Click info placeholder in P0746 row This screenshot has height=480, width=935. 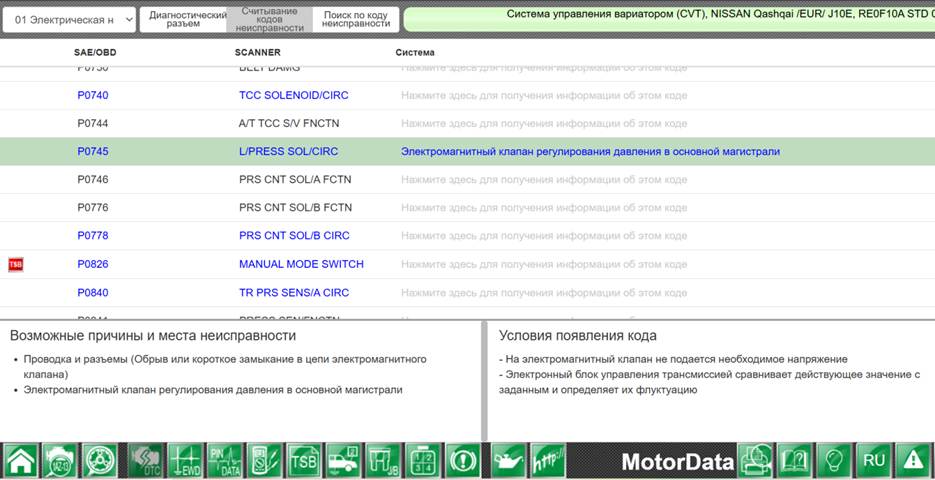point(544,179)
